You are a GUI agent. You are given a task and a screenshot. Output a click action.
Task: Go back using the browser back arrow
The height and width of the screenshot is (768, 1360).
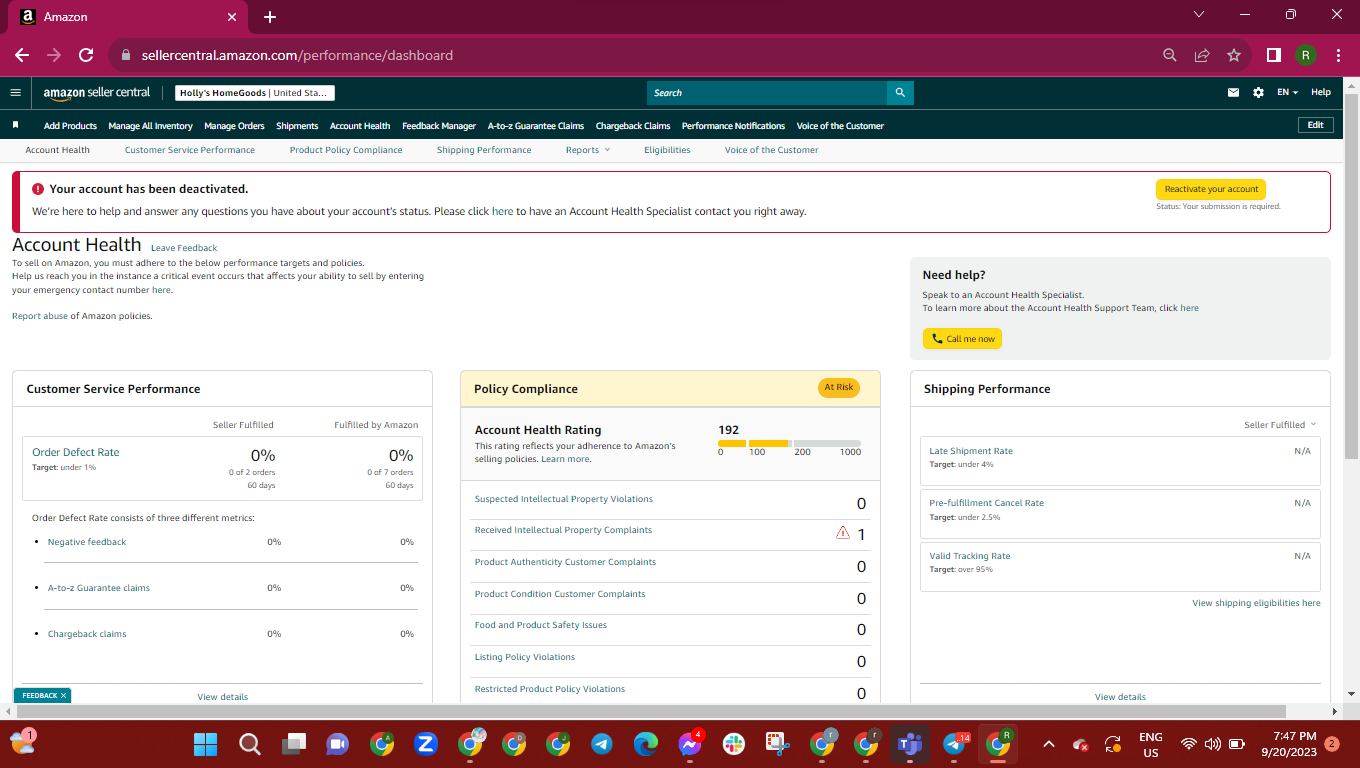click(x=22, y=55)
